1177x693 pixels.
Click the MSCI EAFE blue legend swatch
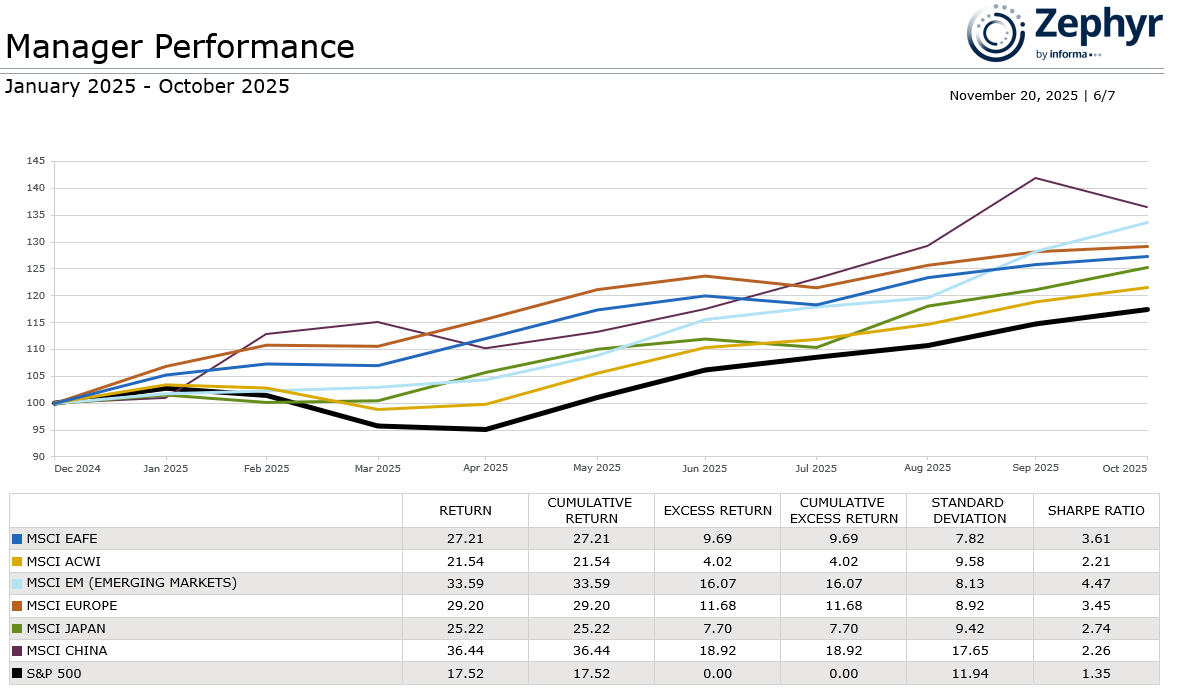pos(16,539)
